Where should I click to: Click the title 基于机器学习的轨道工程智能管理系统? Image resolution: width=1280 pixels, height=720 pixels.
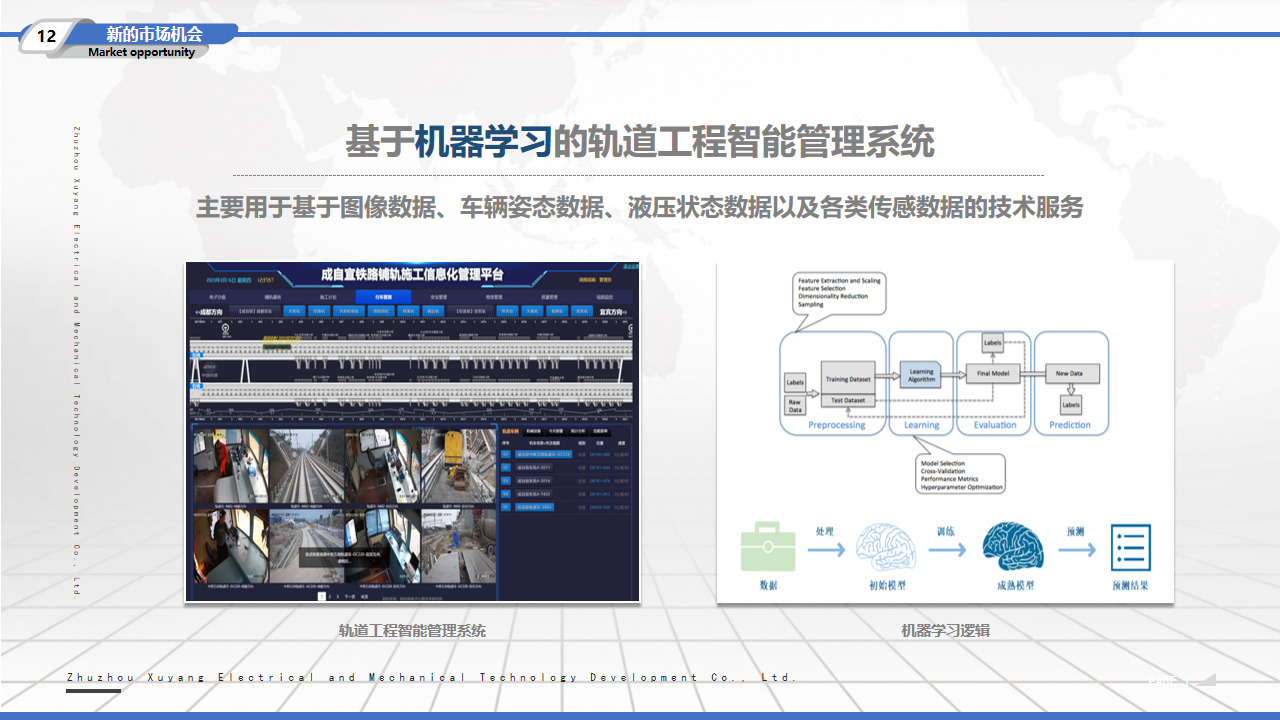point(640,142)
